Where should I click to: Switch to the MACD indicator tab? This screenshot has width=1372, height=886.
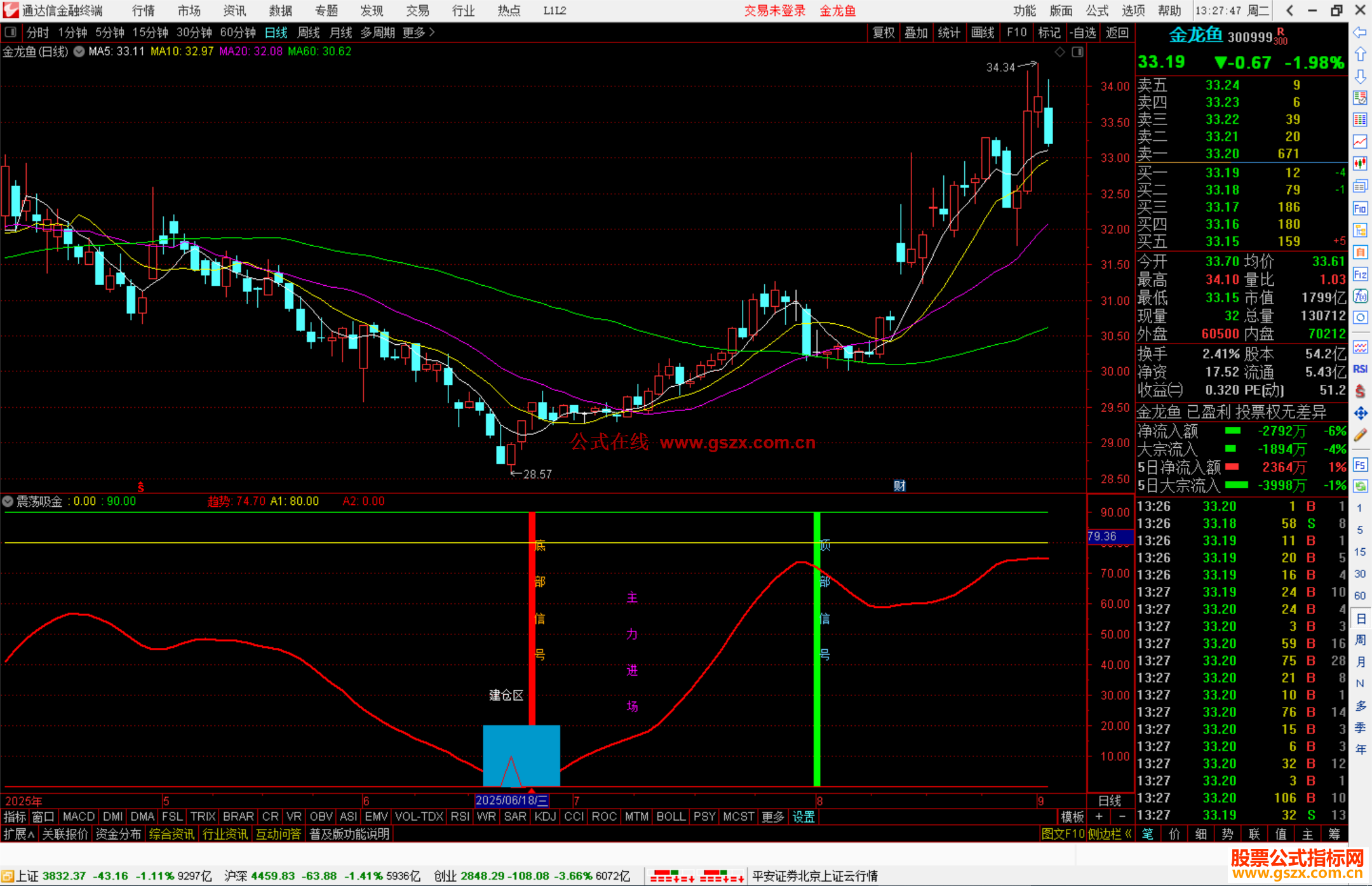[79, 817]
